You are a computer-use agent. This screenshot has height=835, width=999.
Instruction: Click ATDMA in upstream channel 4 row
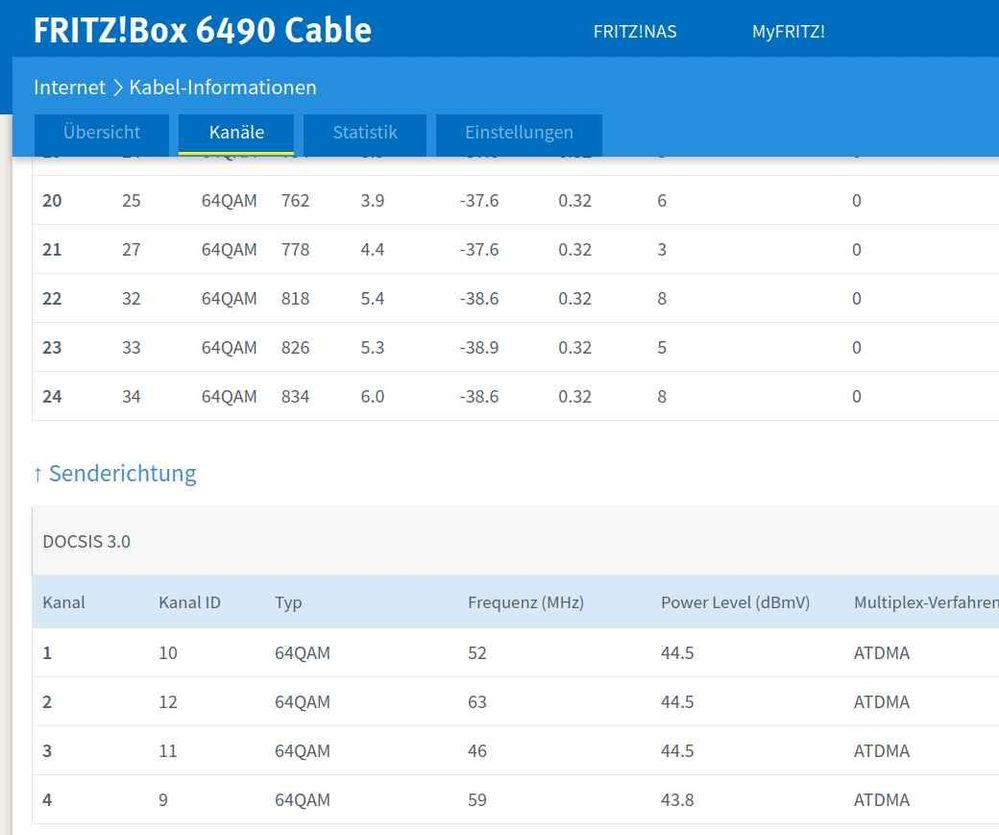click(882, 800)
